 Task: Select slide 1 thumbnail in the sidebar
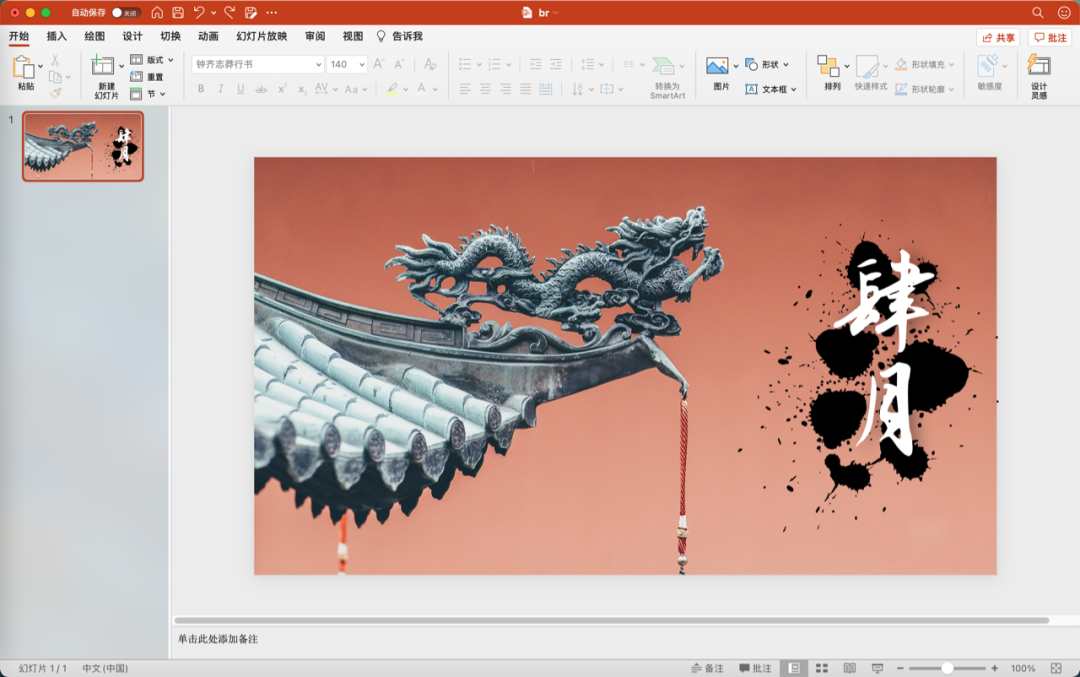click(x=83, y=146)
